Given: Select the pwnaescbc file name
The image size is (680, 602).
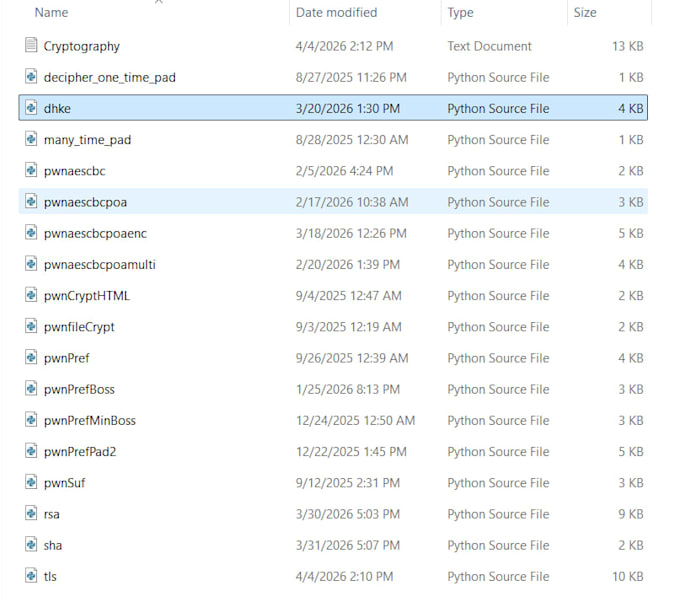Looking at the screenshot, I should (75, 171).
